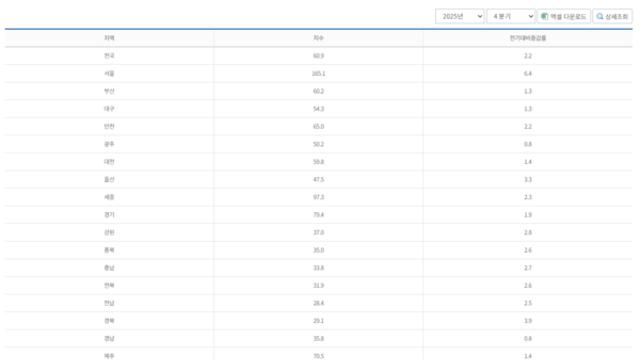This screenshot has height=360, width=640.
Task: Click the index value 79.4 for 경기
Action: pyautogui.click(x=318, y=215)
